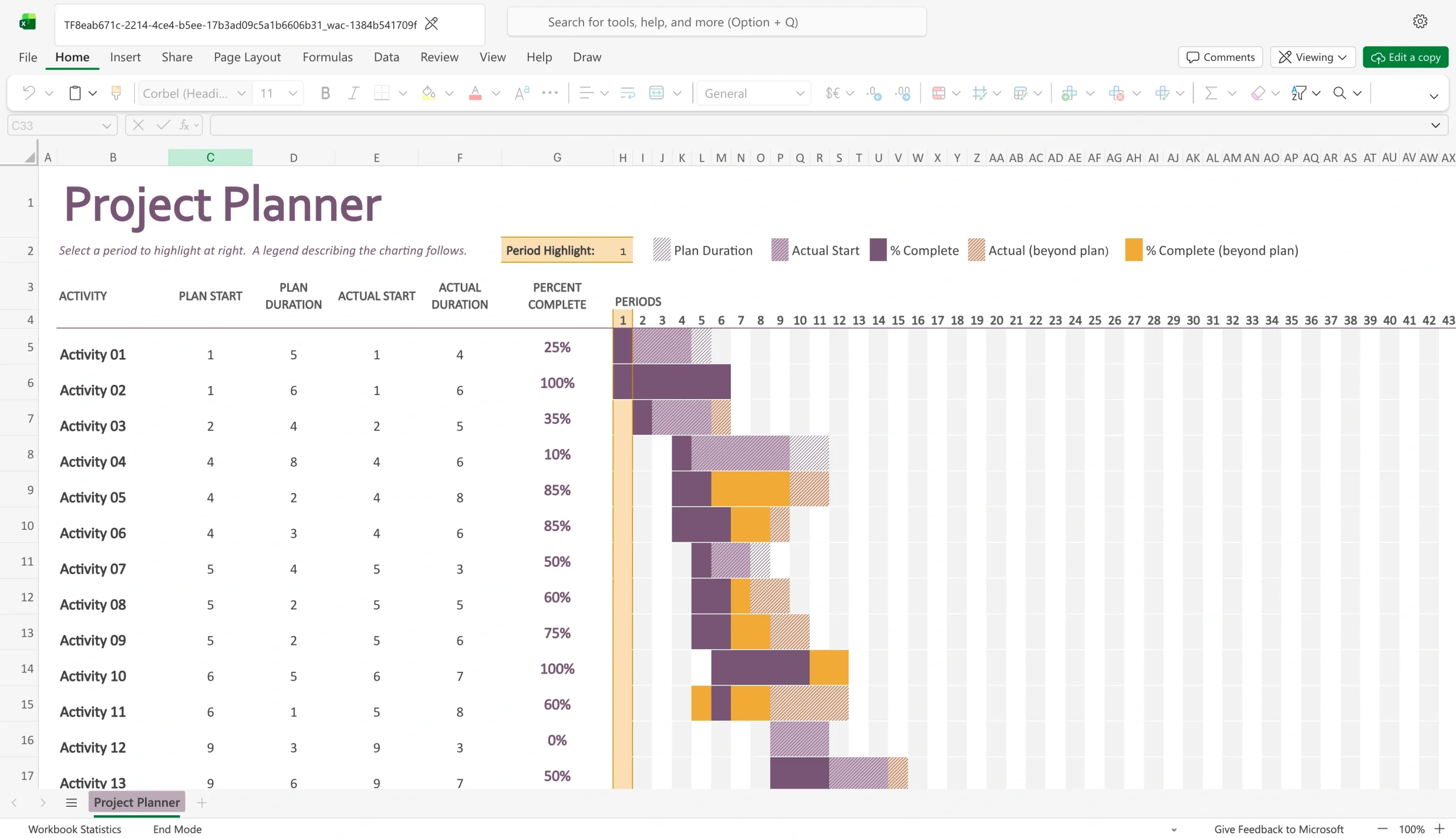Switch to the Insert tab

(x=125, y=57)
